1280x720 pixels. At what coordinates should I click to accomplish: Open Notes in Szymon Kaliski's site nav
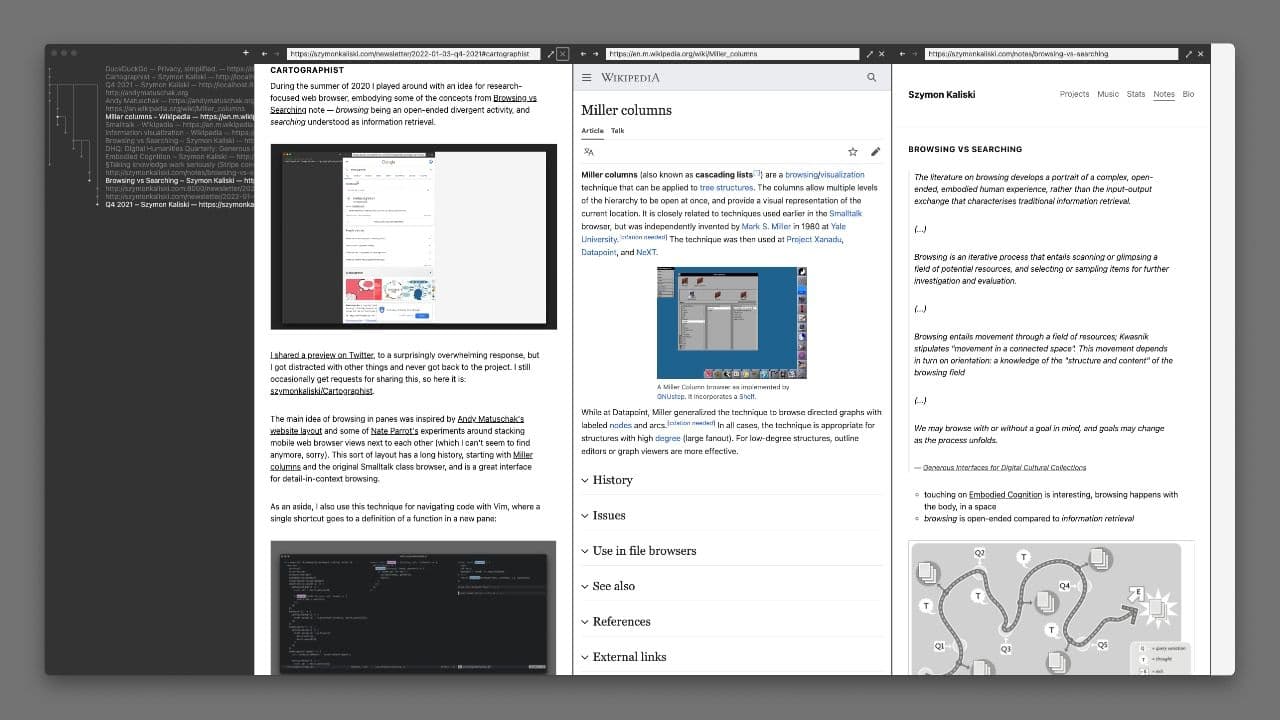(1164, 94)
